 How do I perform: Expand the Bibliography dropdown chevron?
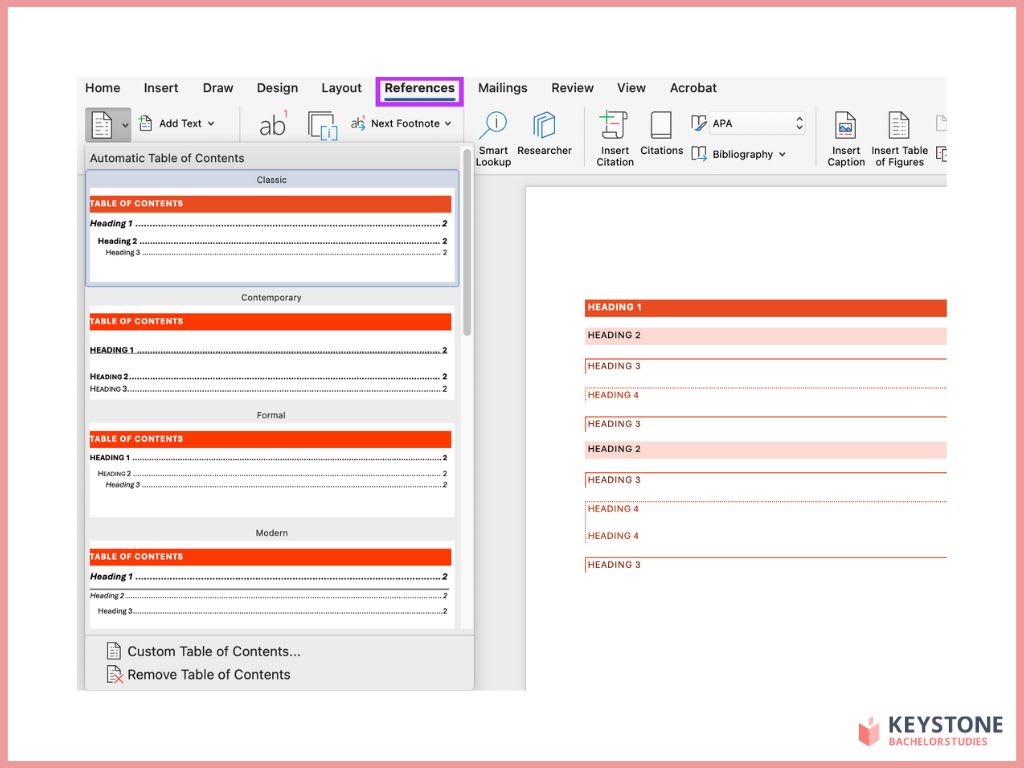782,155
